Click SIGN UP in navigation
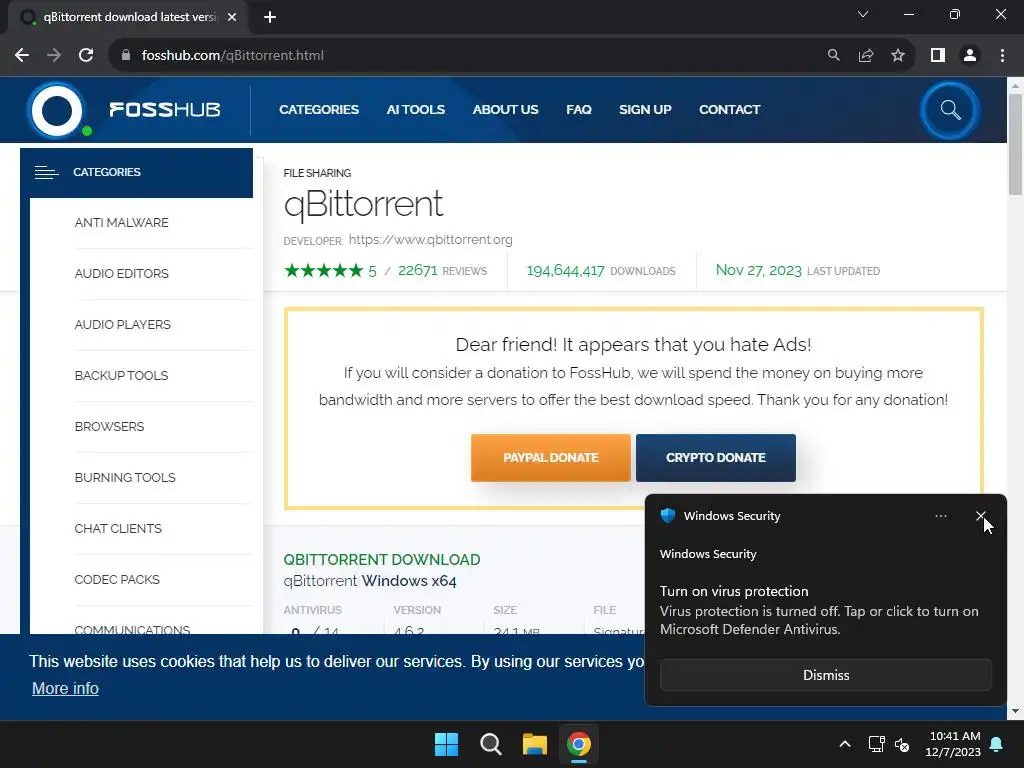The height and width of the screenshot is (768, 1024). [645, 110]
